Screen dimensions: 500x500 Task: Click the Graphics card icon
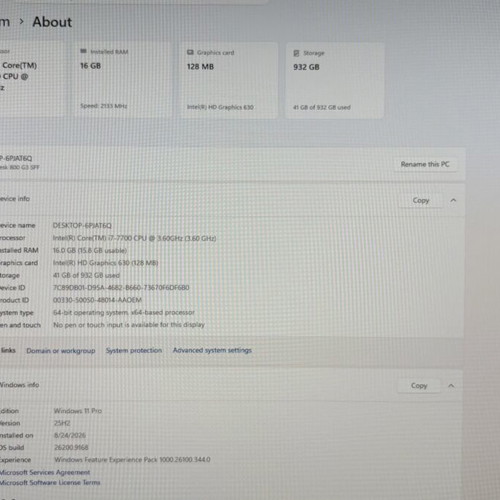(x=190, y=52)
